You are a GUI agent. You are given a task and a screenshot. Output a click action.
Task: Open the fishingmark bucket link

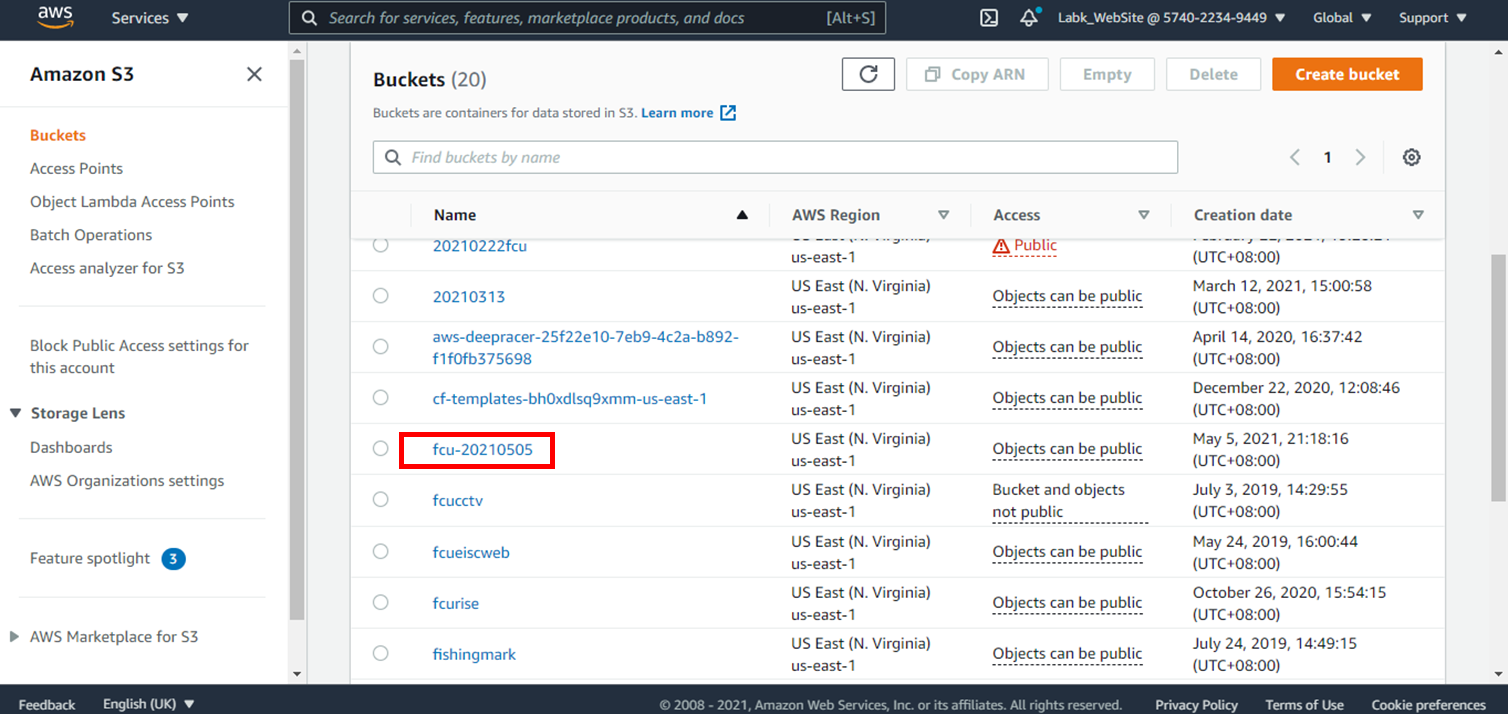474,655
